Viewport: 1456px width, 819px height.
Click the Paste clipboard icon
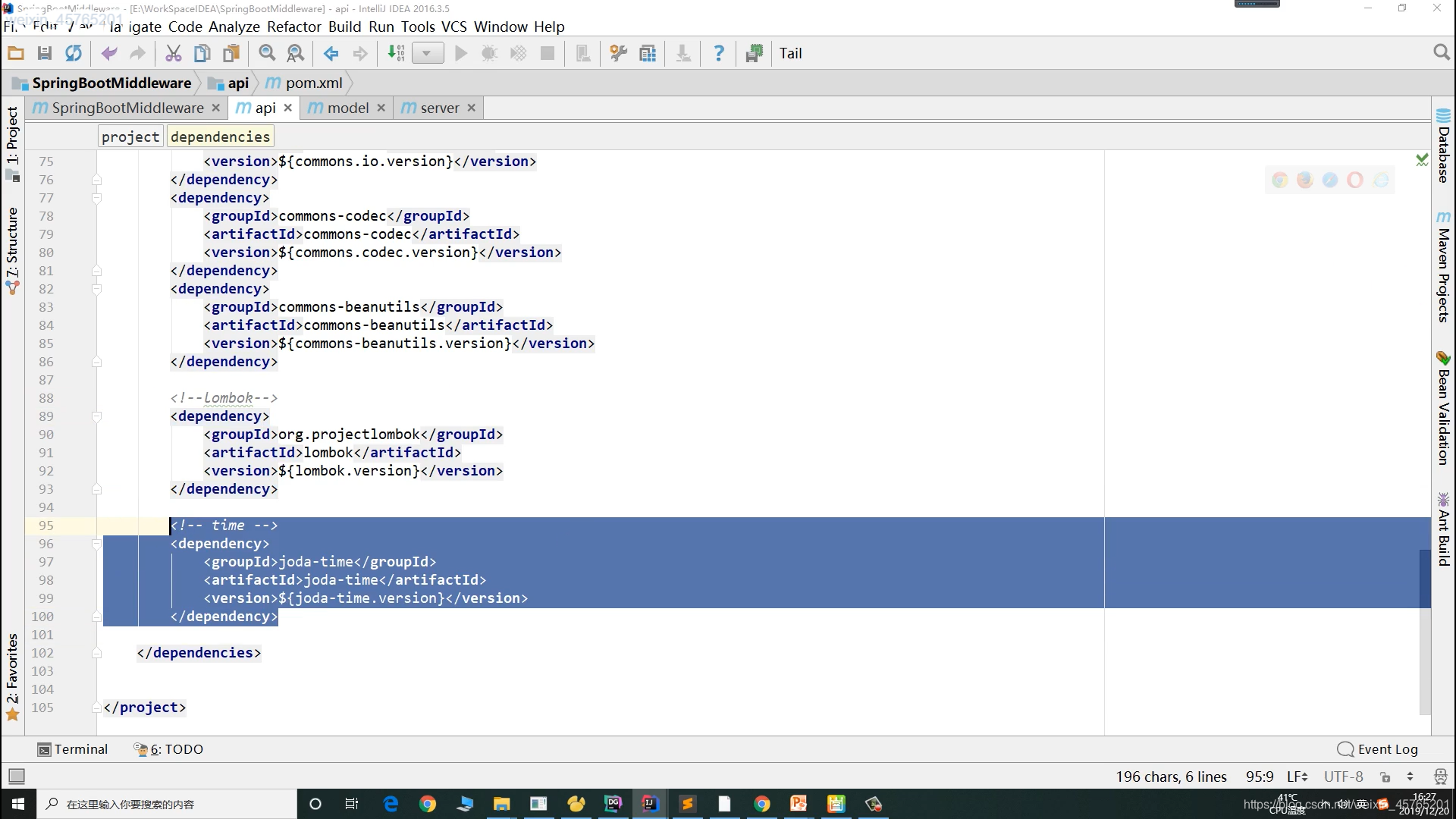[x=231, y=53]
